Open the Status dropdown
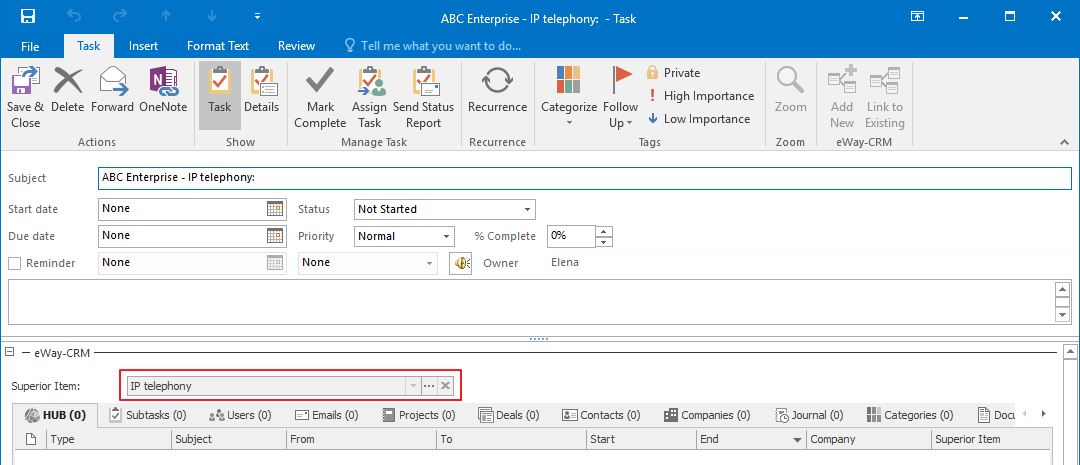 click(x=527, y=209)
